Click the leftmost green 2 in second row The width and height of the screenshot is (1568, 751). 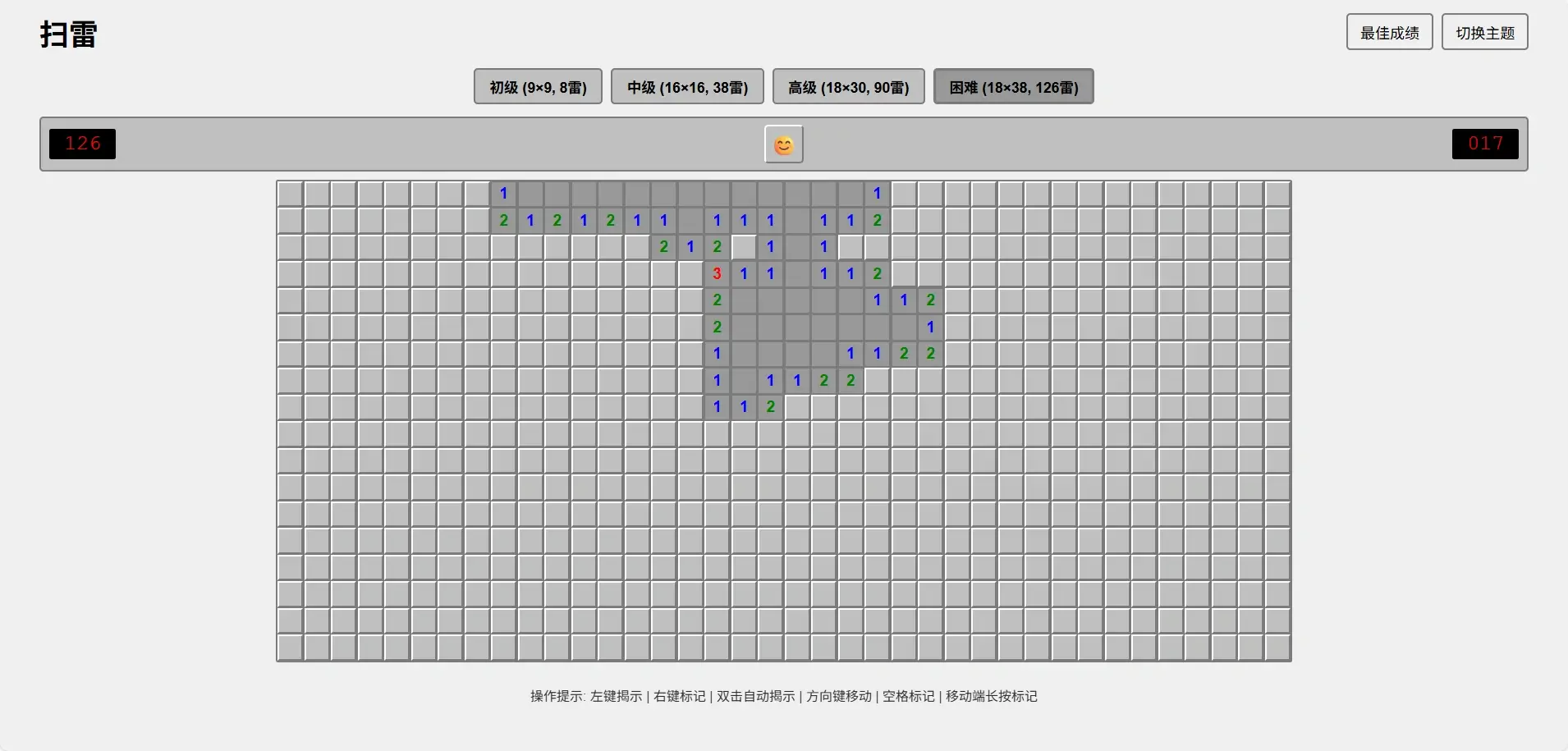503,221
